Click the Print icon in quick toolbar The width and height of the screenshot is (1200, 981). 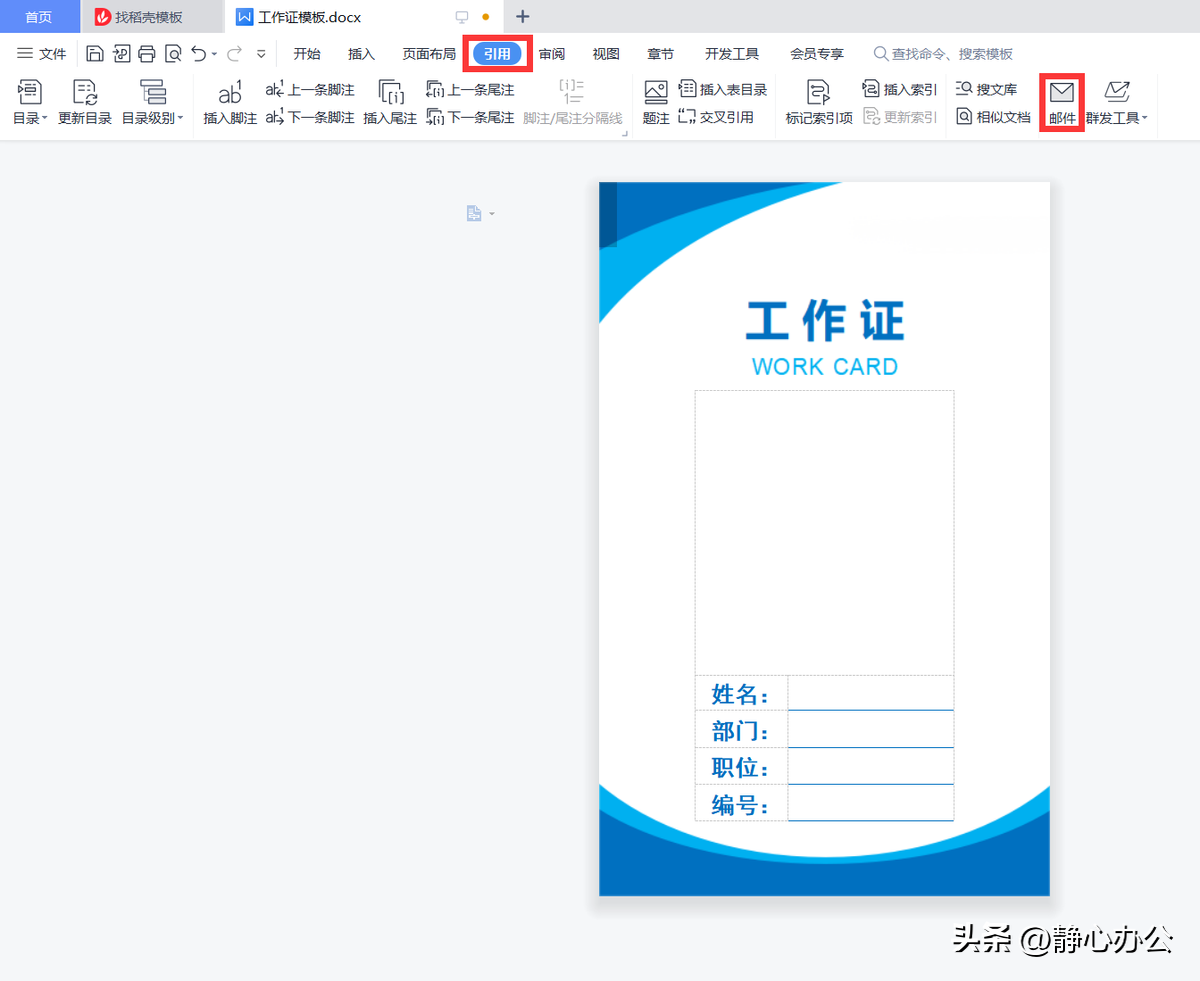click(x=147, y=54)
